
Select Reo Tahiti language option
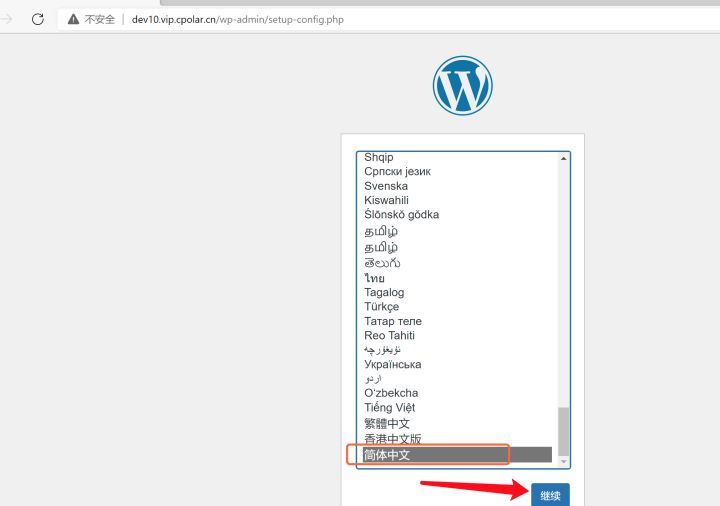[458, 336]
